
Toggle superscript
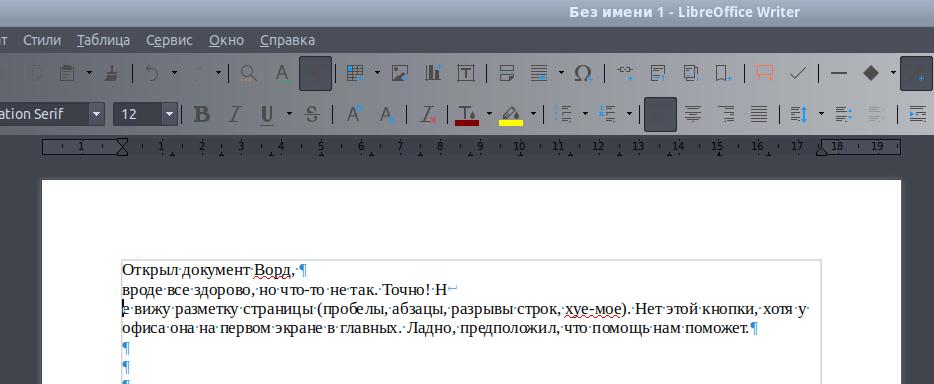click(354, 114)
